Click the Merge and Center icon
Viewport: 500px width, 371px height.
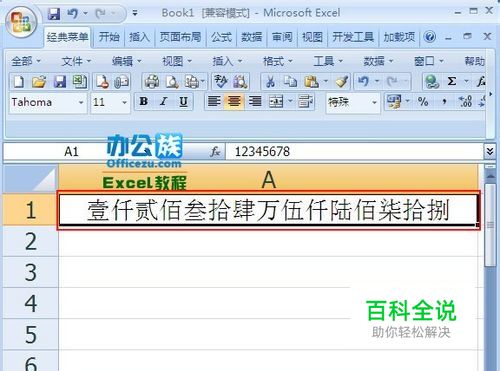tap(276, 102)
